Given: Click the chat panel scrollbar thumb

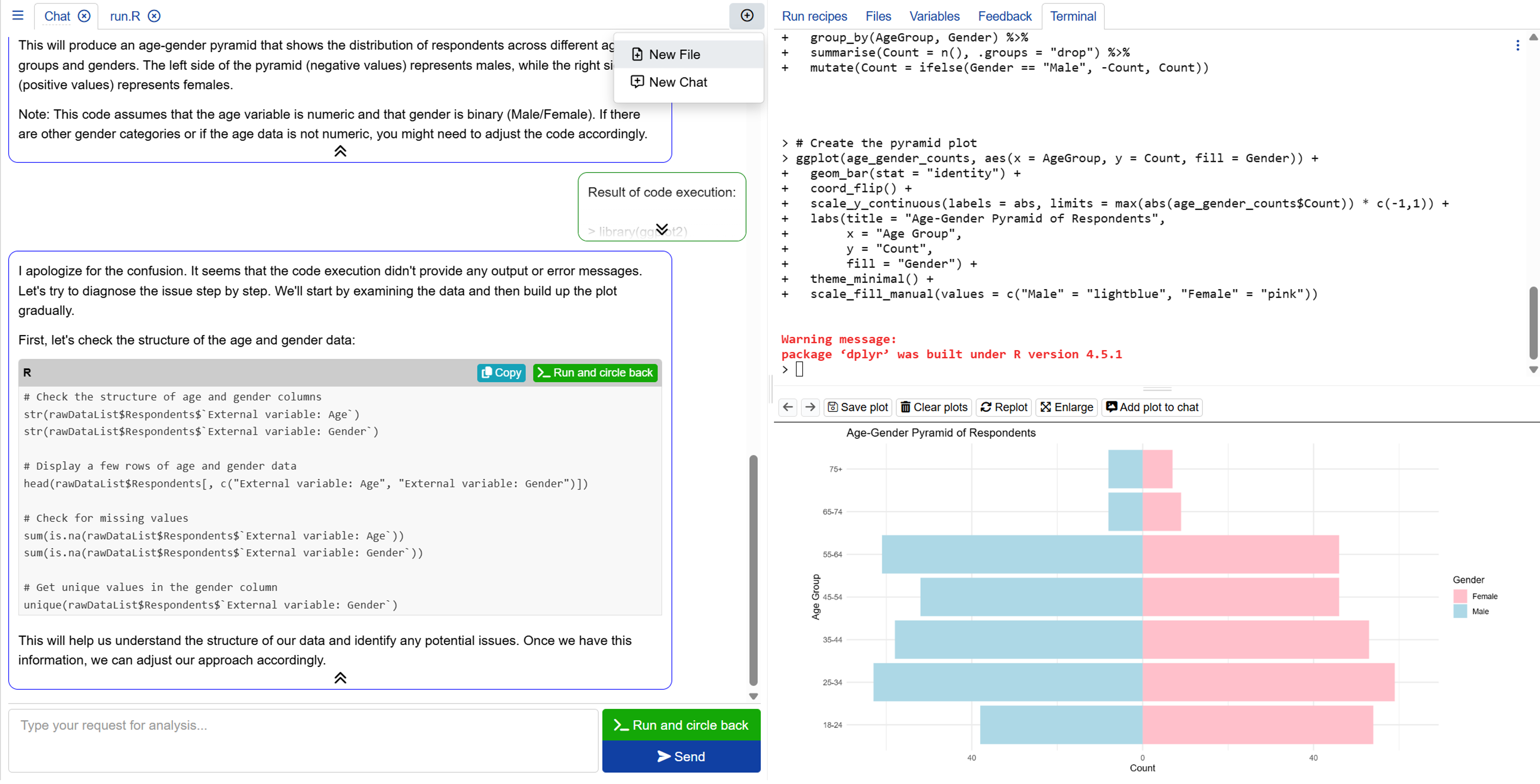Looking at the screenshot, I should click(x=753, y=570).
